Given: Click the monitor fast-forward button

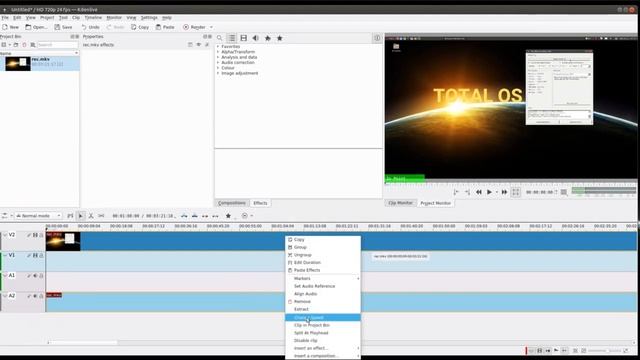Looking at the screenshot, I should pos(504,192).
